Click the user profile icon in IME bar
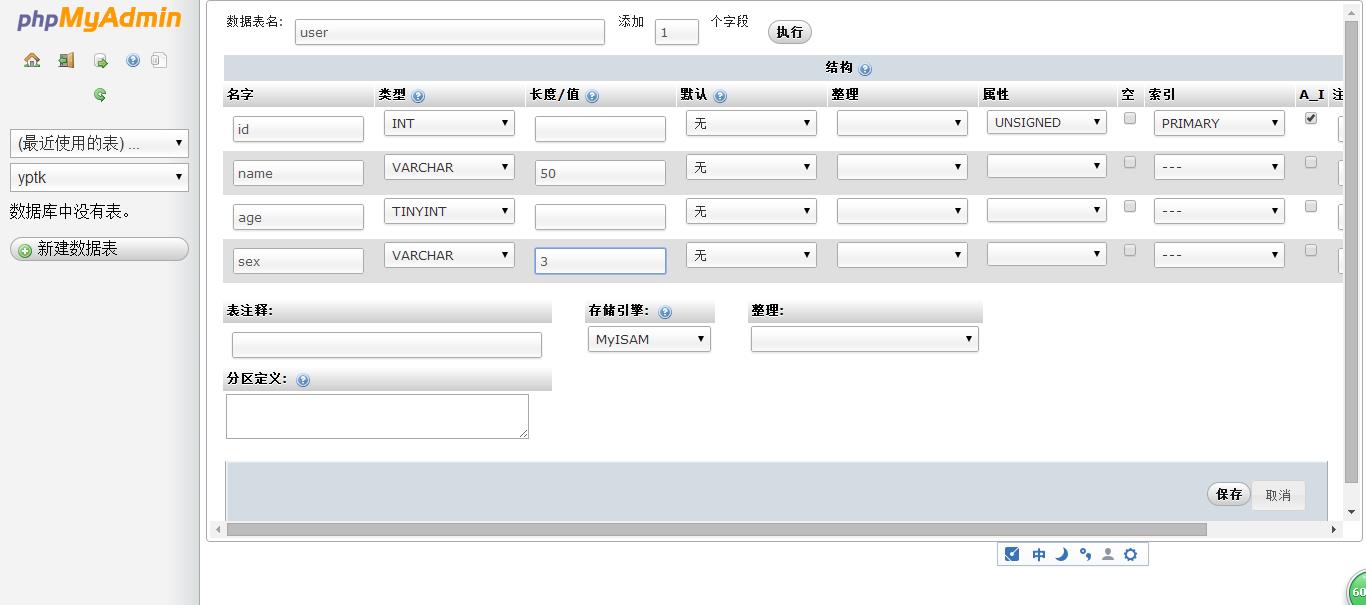The height and width of the screenshot is (605, 1366). click(1107, 554)
